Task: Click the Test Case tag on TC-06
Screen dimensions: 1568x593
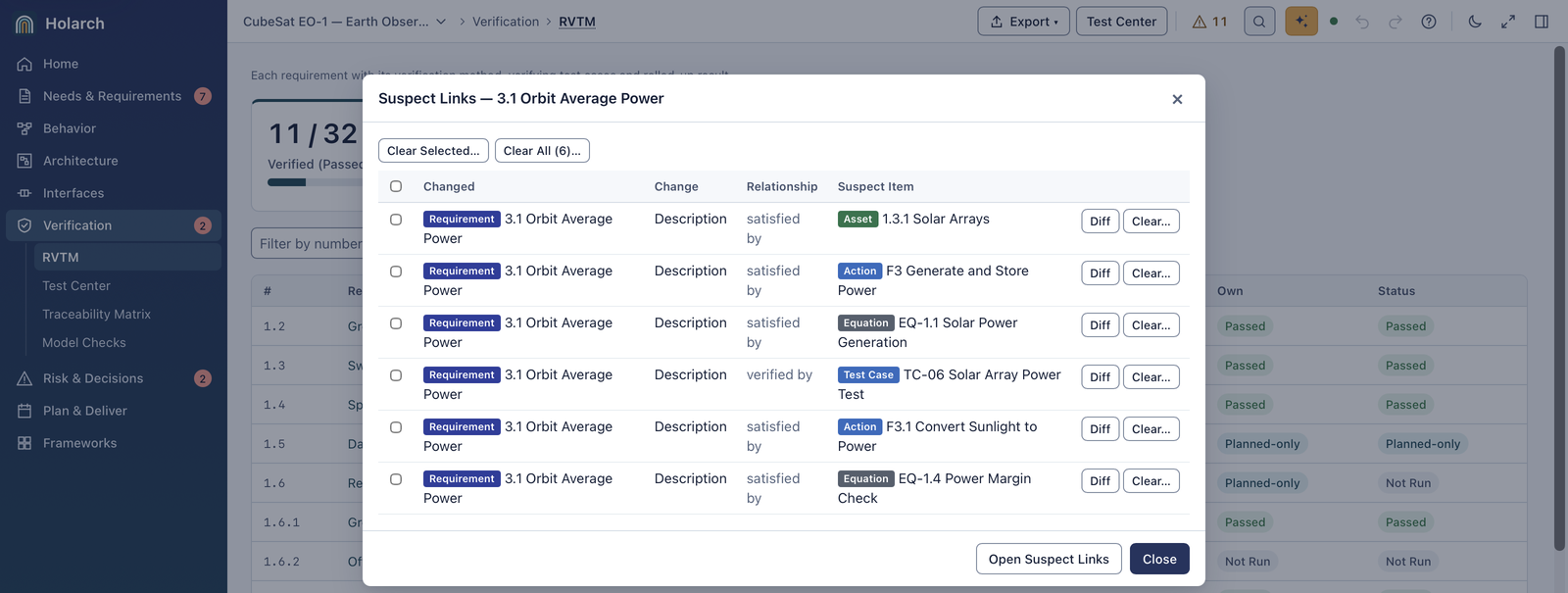Action: pos(868,375)
